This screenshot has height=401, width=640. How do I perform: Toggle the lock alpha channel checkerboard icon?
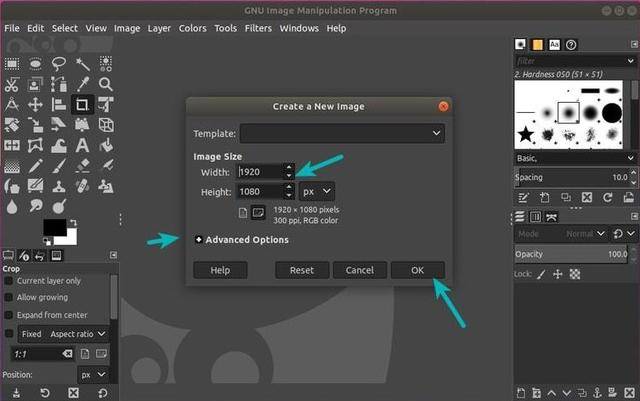[575, 274]
